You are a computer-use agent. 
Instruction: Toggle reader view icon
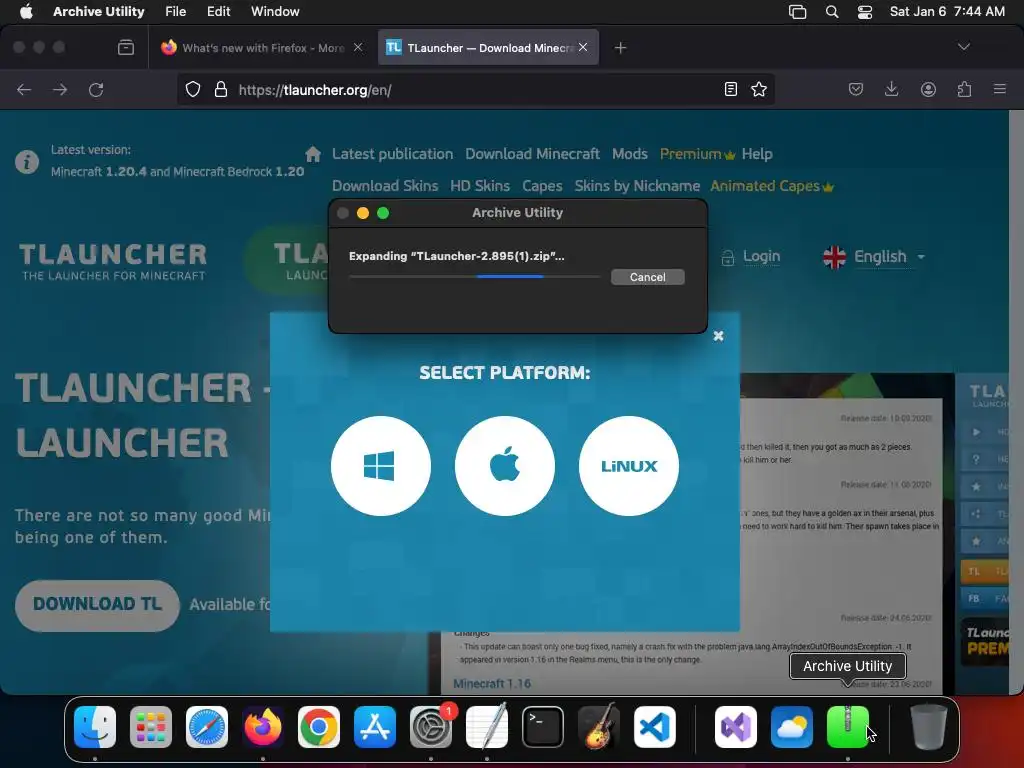click(x=731, y=89)
